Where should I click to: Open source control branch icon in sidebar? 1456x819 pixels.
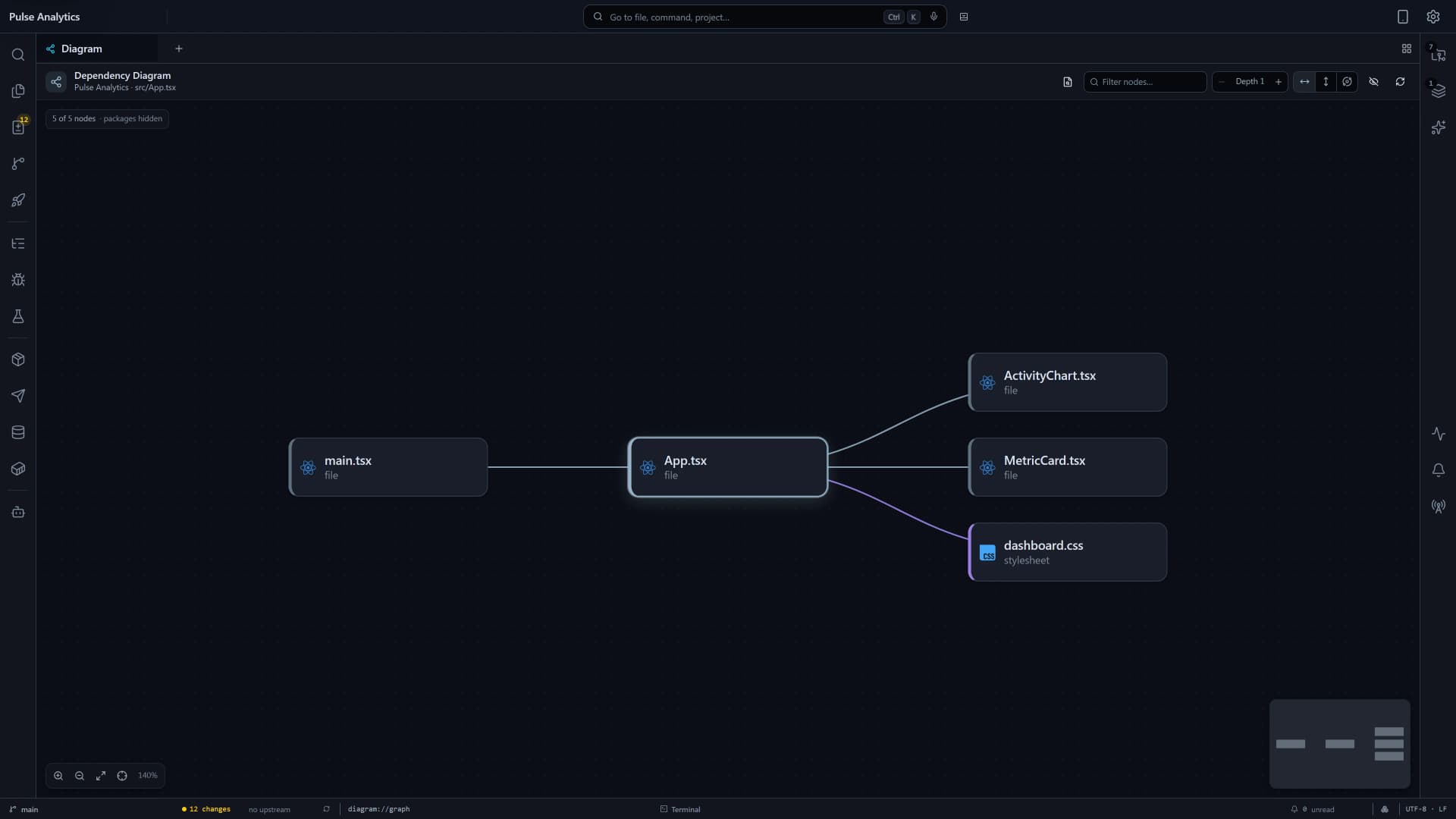pyautogui.click(x=18, y=164)
